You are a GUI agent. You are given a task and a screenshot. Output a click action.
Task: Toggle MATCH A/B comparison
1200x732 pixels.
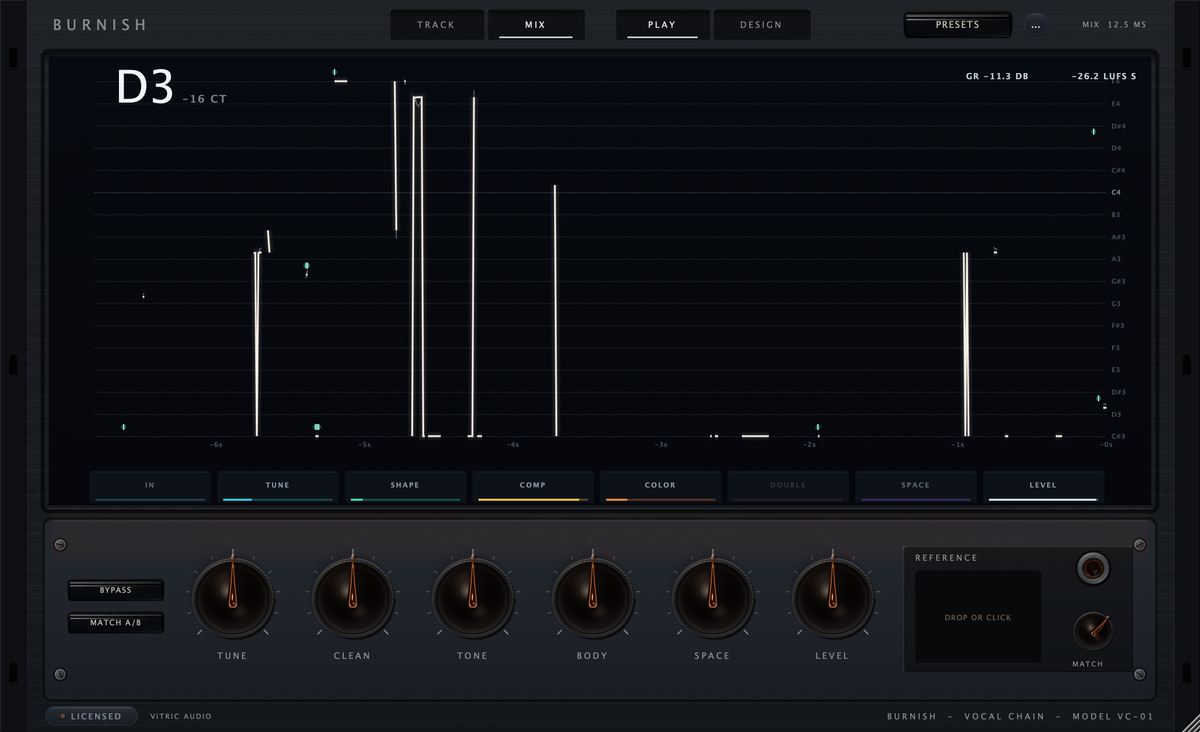click(x=116, y=623)
